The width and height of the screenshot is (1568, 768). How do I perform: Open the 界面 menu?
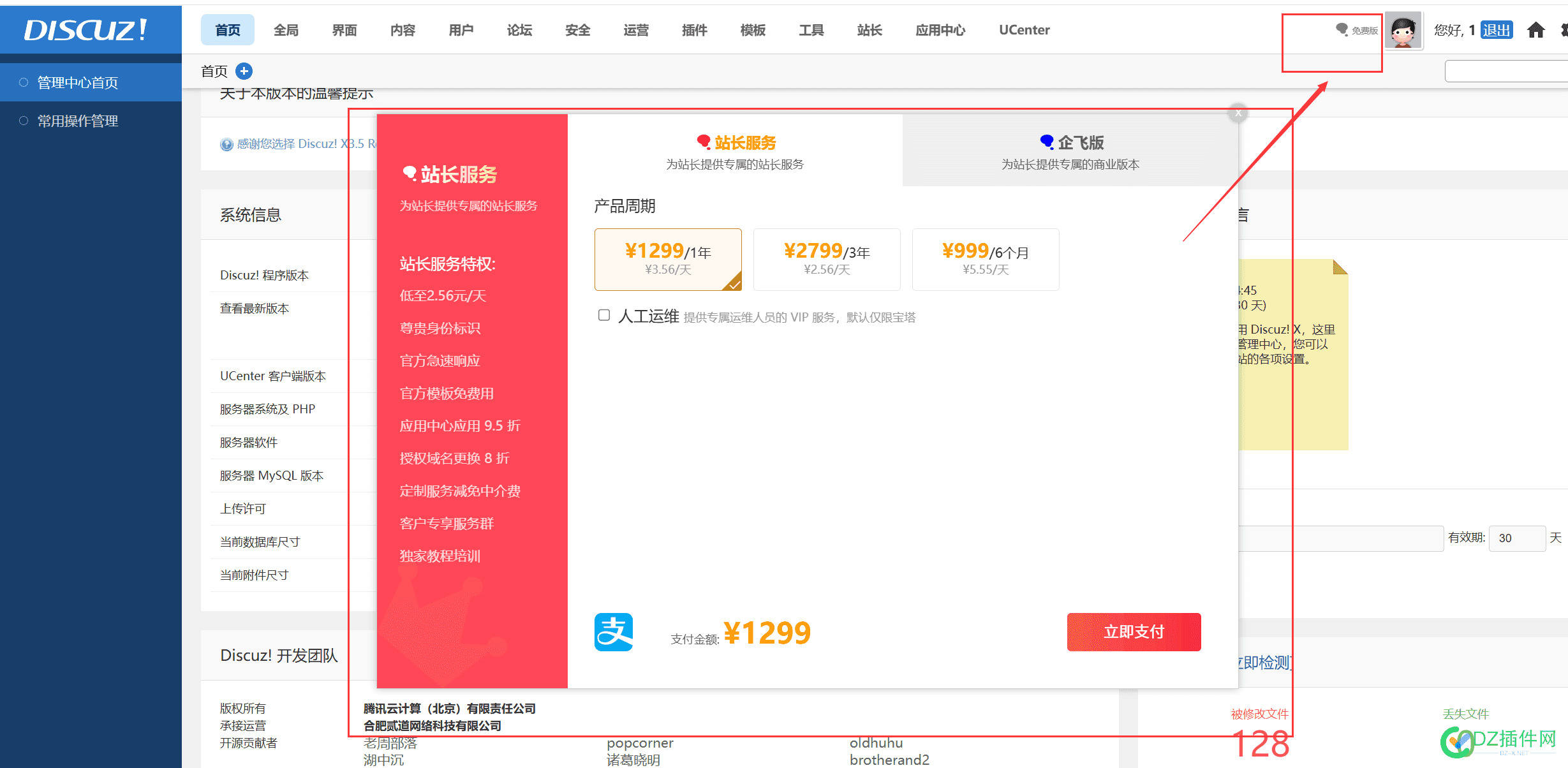(x=344, y=30)
